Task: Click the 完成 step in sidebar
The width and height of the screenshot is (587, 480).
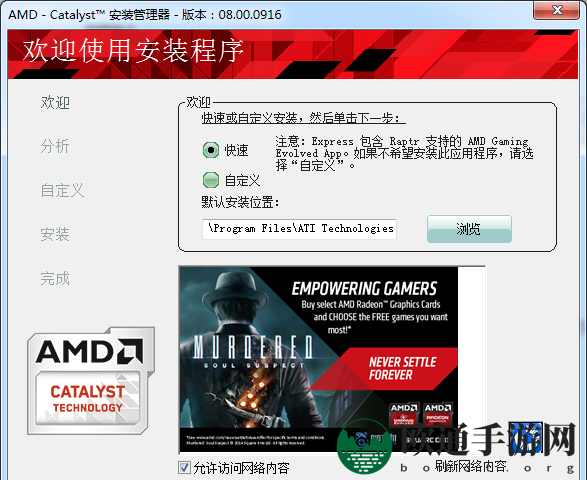Action: (55, 278)
